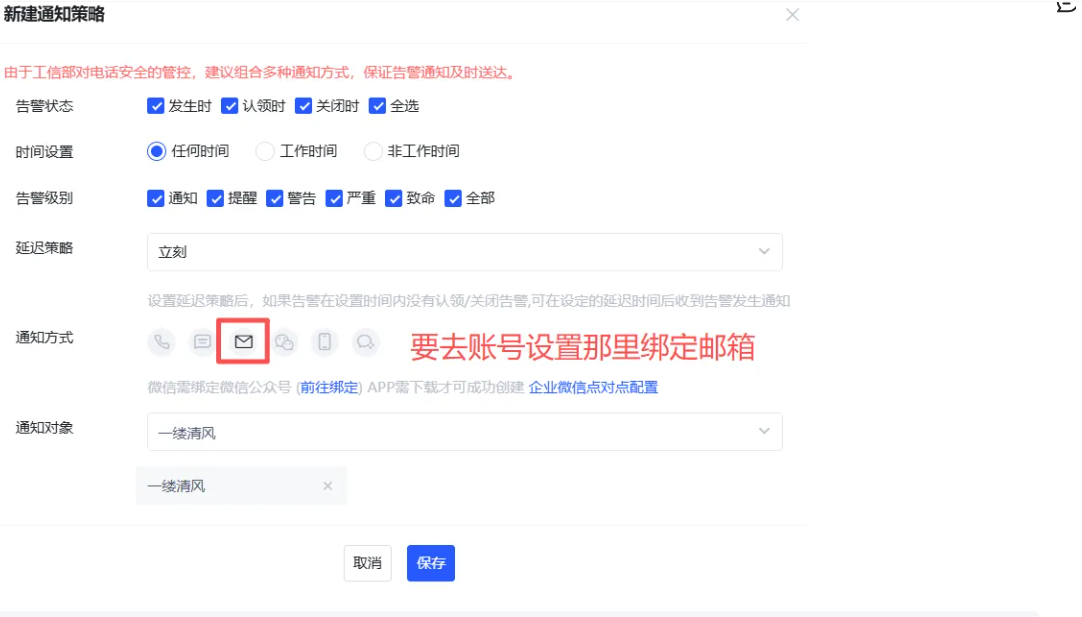Remove the 一缕清风 tag with its x icon
The image size is (1082, 617).
point(327,486)
